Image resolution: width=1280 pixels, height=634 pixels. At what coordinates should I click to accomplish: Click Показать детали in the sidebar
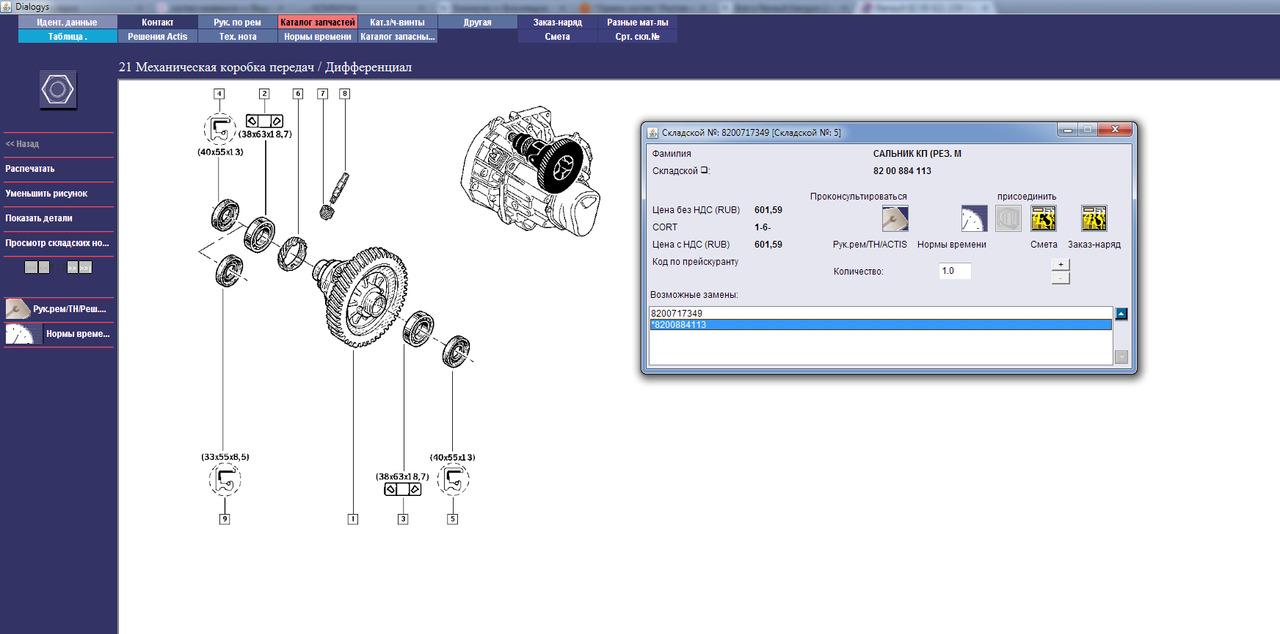[57, 218]
